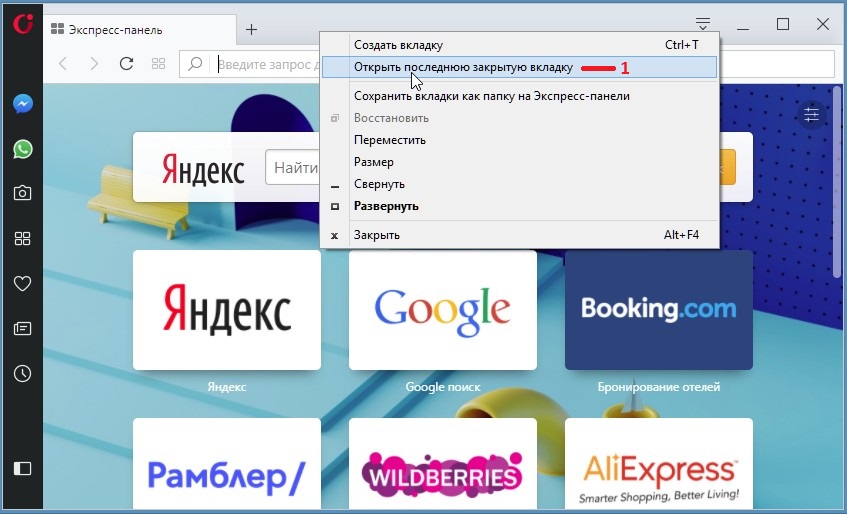Switch to the Экспресс-панель tab

[x=139, y=30]
